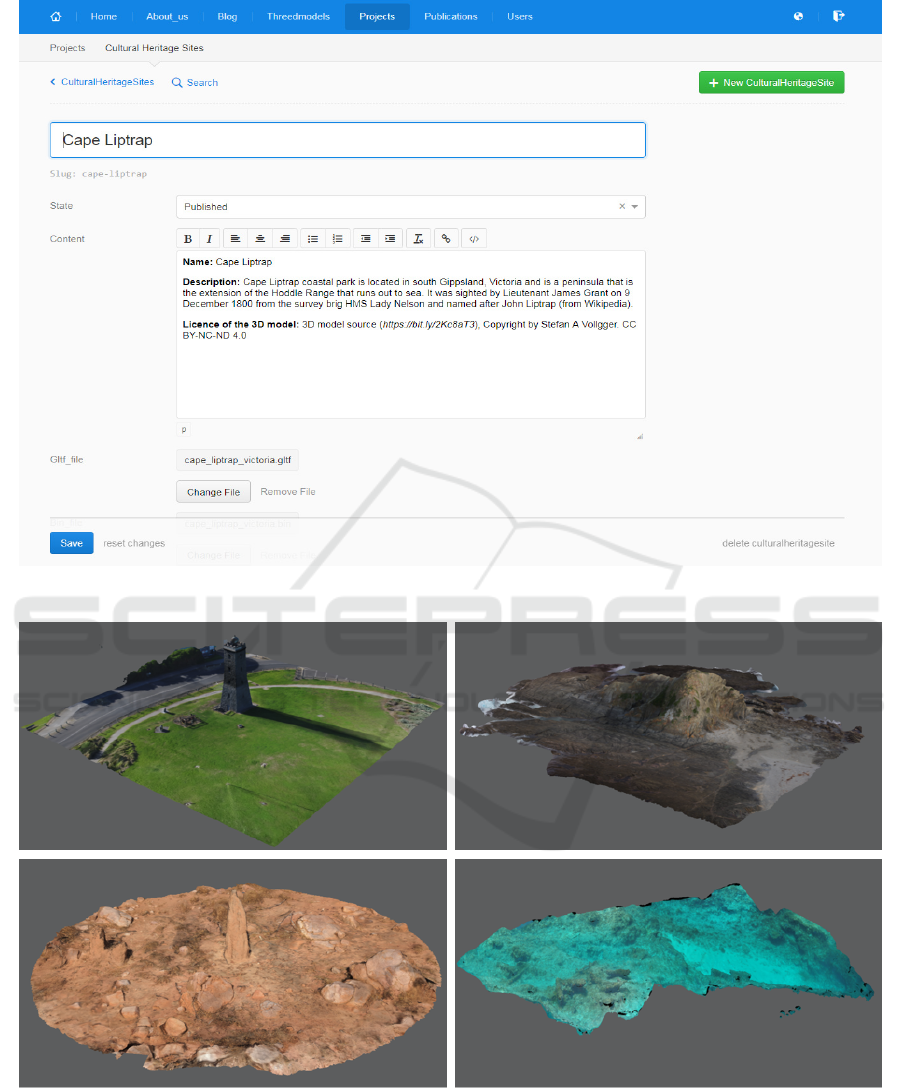Go back to CulturalHeritageSites list
This screenshot has width=901, height=1088.
(103, 82)
